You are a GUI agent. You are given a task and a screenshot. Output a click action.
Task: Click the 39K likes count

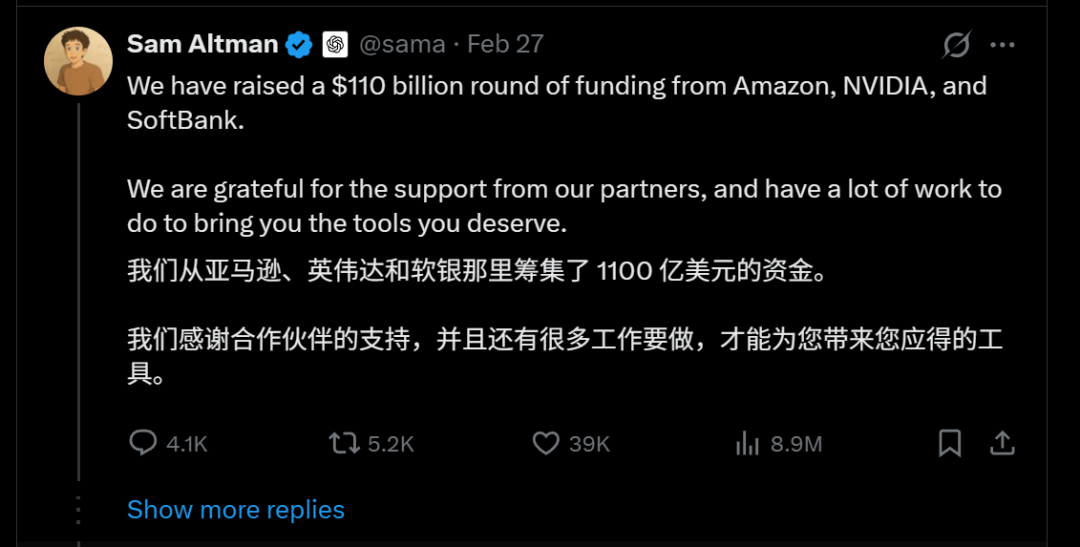589,444
